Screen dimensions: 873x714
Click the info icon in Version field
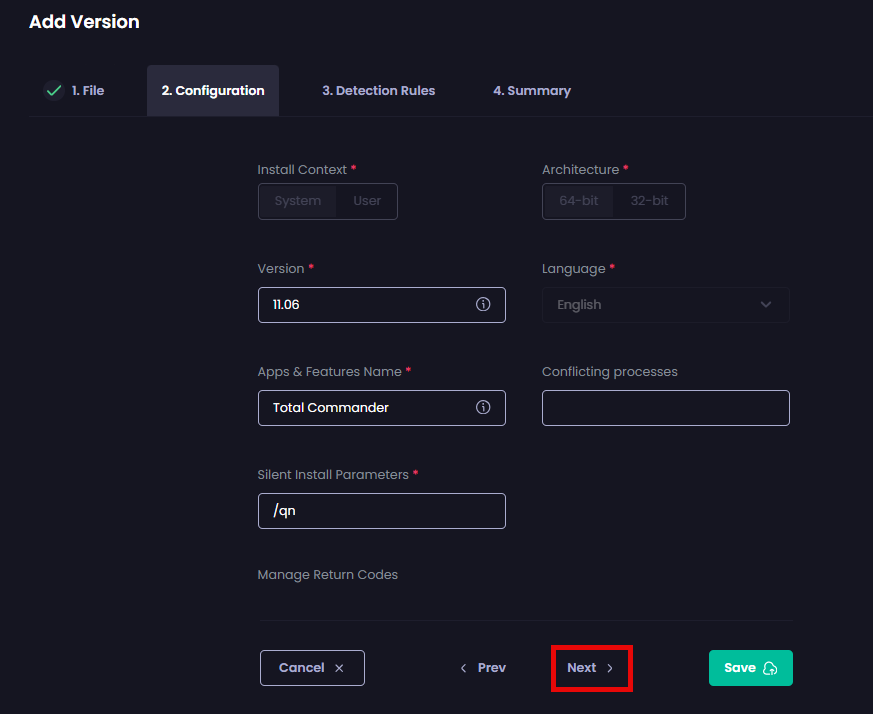(x=483, y=305)
